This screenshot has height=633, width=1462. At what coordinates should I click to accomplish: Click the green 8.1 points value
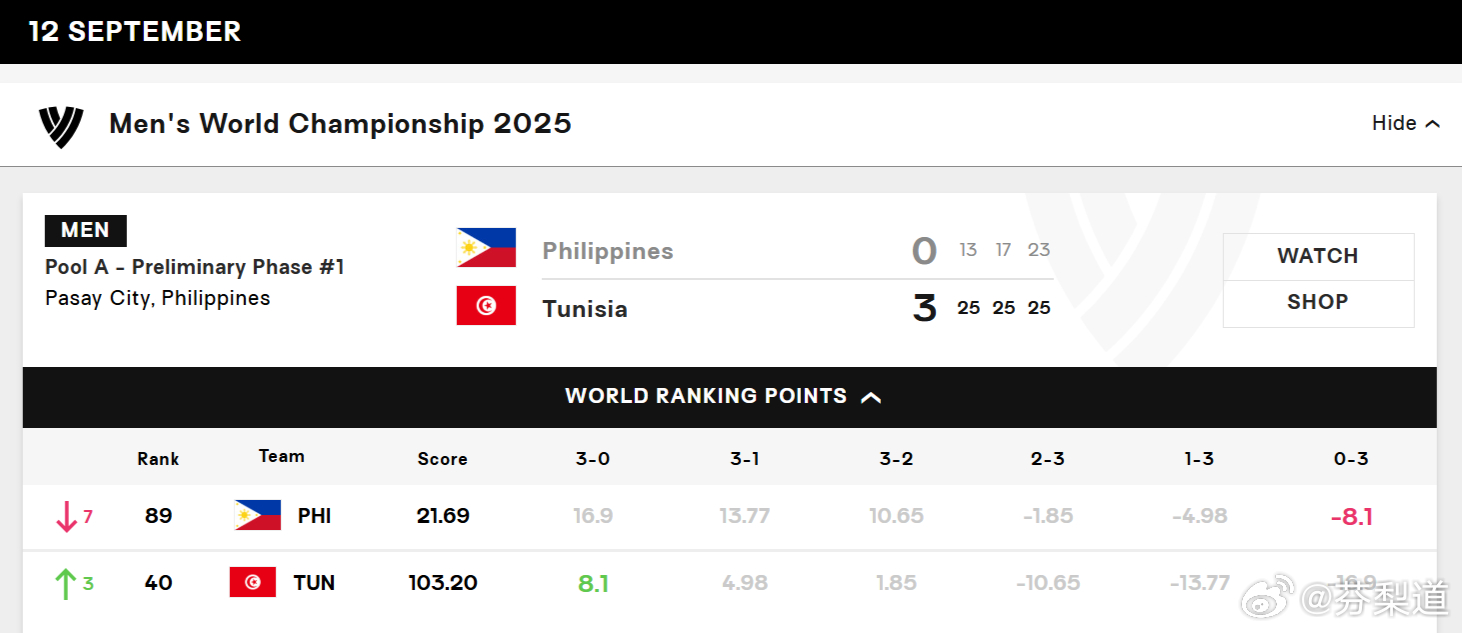[x=593, y=584]
